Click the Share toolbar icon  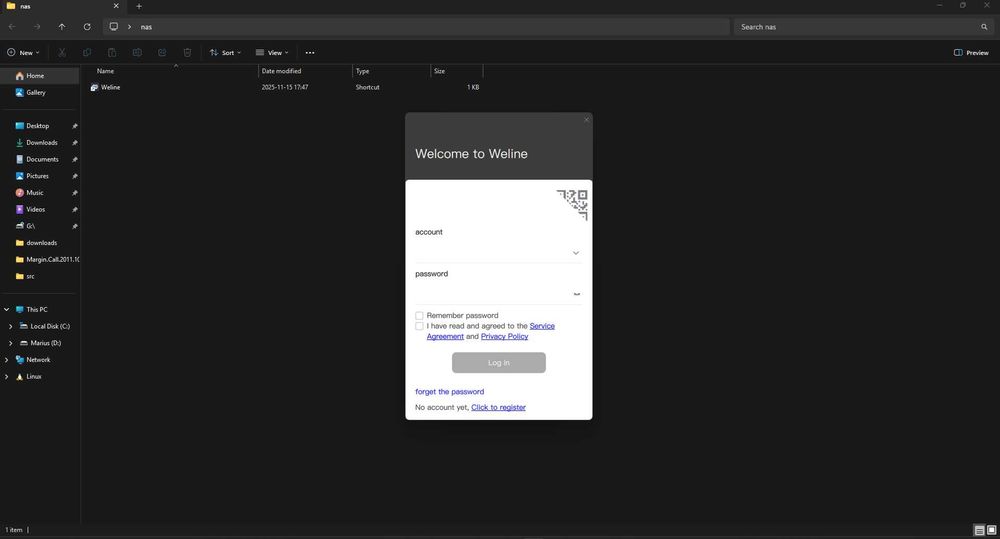click(x=162, y=53)
